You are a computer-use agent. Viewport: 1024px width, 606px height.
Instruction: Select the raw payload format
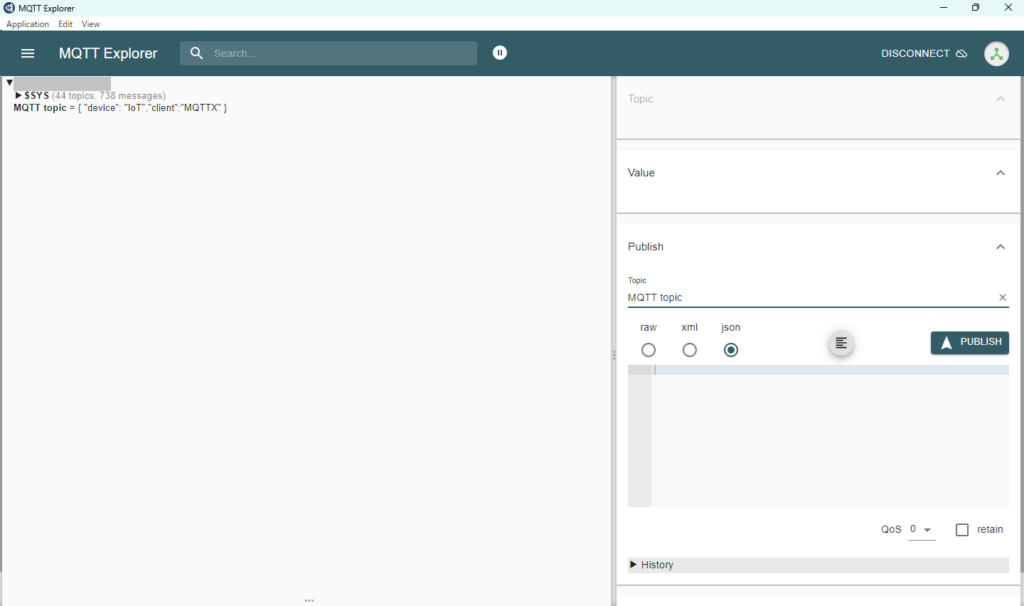(648, 350)
